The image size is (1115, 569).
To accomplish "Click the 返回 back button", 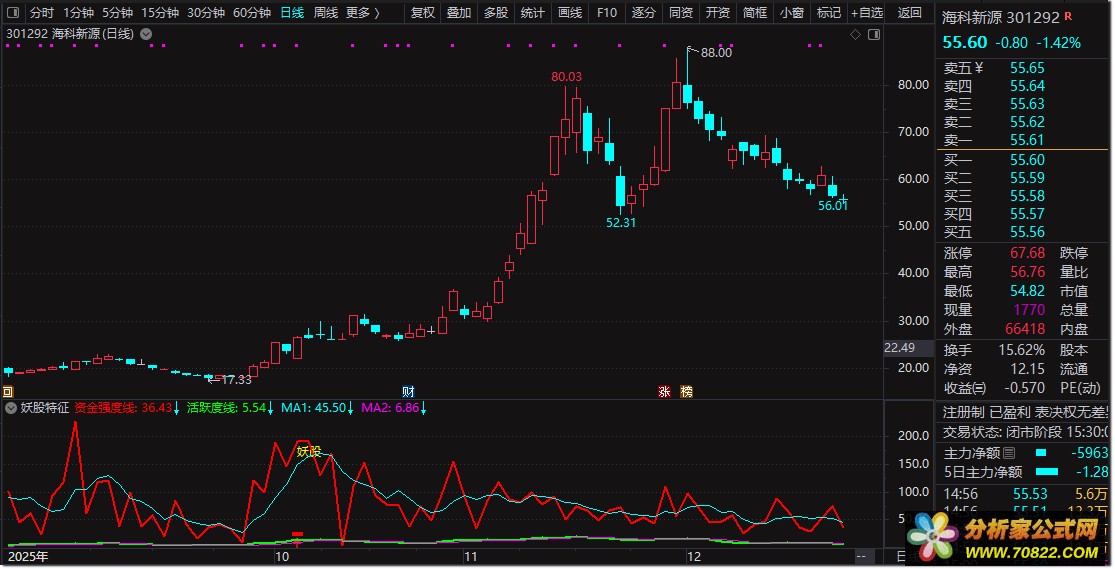I will [x=909, y=12].
